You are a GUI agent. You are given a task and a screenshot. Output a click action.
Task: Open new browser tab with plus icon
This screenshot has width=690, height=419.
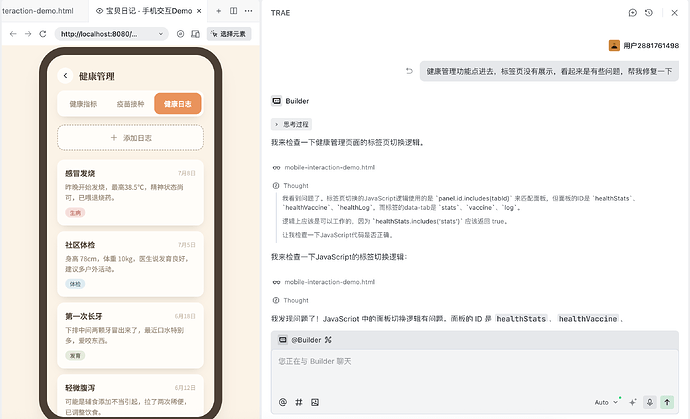[x=218, y=11]
